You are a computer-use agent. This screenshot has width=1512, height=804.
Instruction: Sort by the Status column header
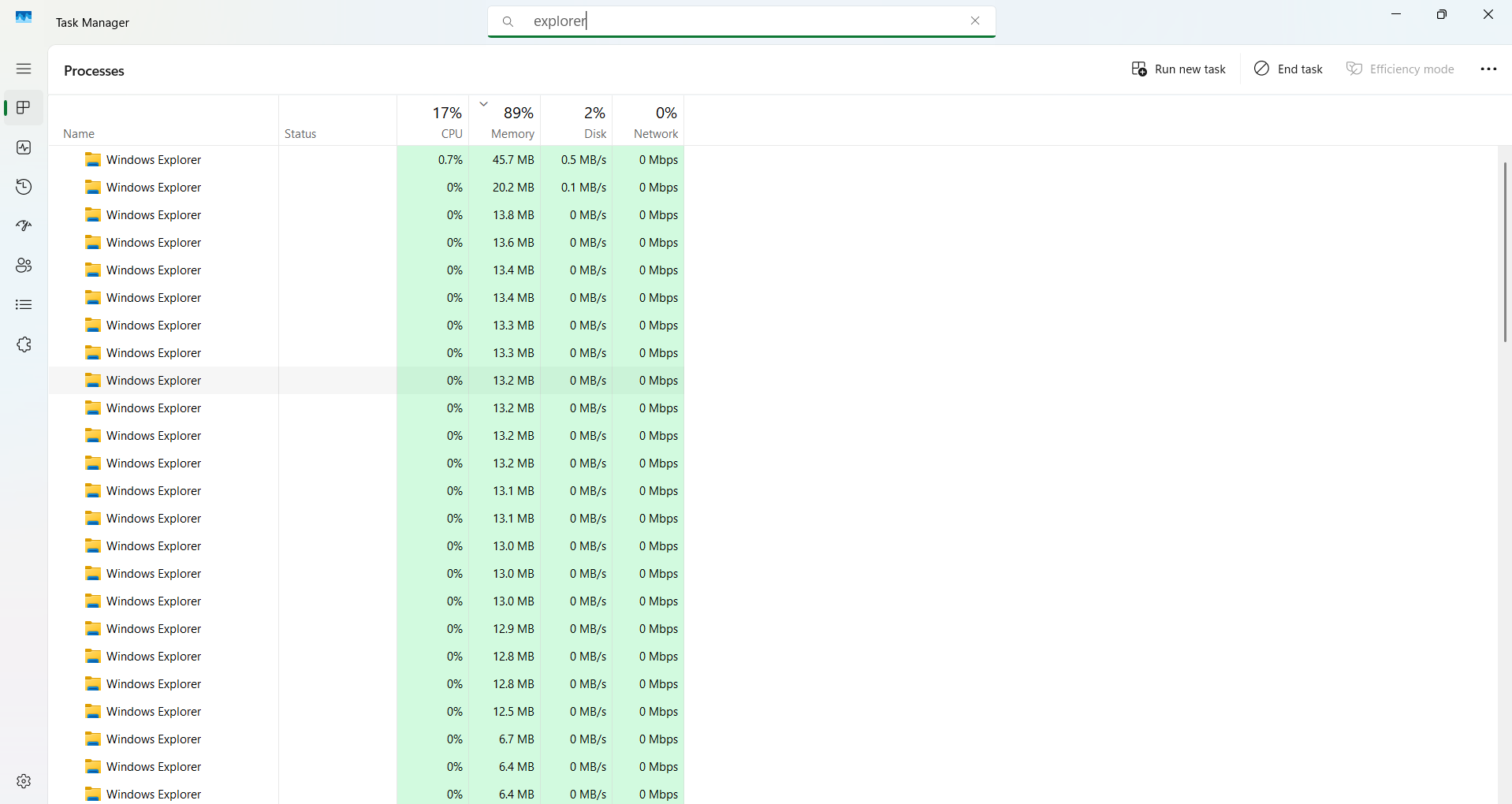[x=337, y=121]
